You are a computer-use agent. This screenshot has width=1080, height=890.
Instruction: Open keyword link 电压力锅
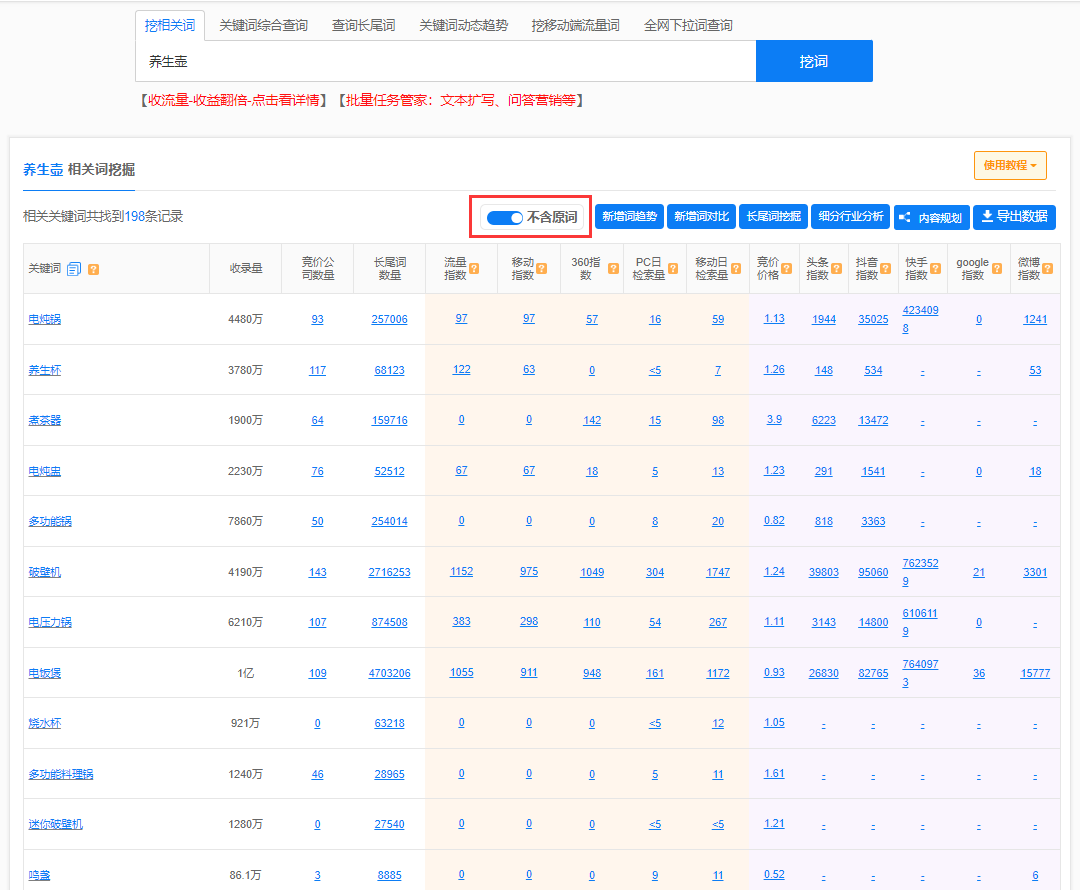[x=50, y=622]
